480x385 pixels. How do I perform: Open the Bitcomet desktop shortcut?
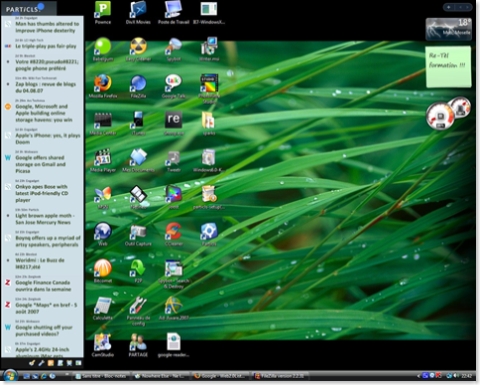point(103,271)
